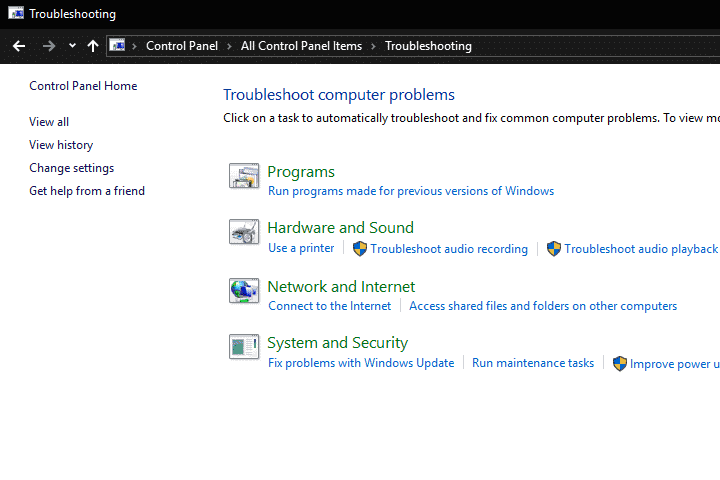Launch Use a printer troubleshooter
Image resolution: width=720 pixels, height=480 pixels.
[301, 248]
